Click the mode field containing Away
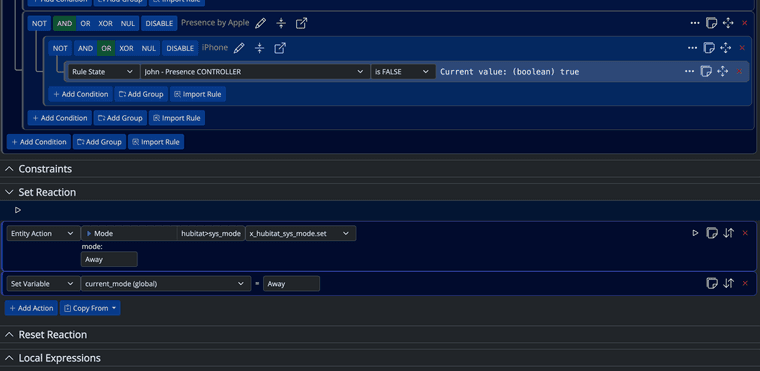 (x=109, y=259)
